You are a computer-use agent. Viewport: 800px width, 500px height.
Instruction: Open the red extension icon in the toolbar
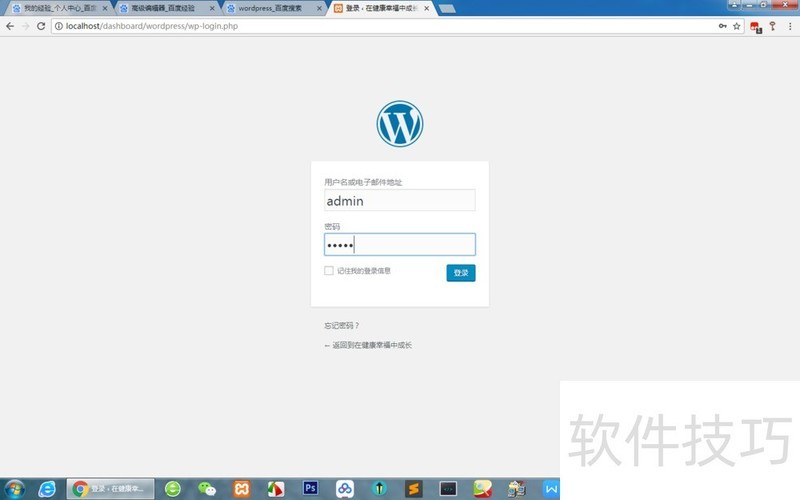pyautogui.click(x=756, y=27)
